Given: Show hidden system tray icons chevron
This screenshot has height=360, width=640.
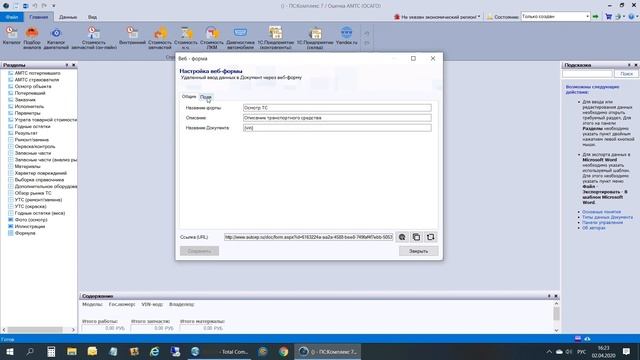Looking at the screenshot, I should click(549, 351).
